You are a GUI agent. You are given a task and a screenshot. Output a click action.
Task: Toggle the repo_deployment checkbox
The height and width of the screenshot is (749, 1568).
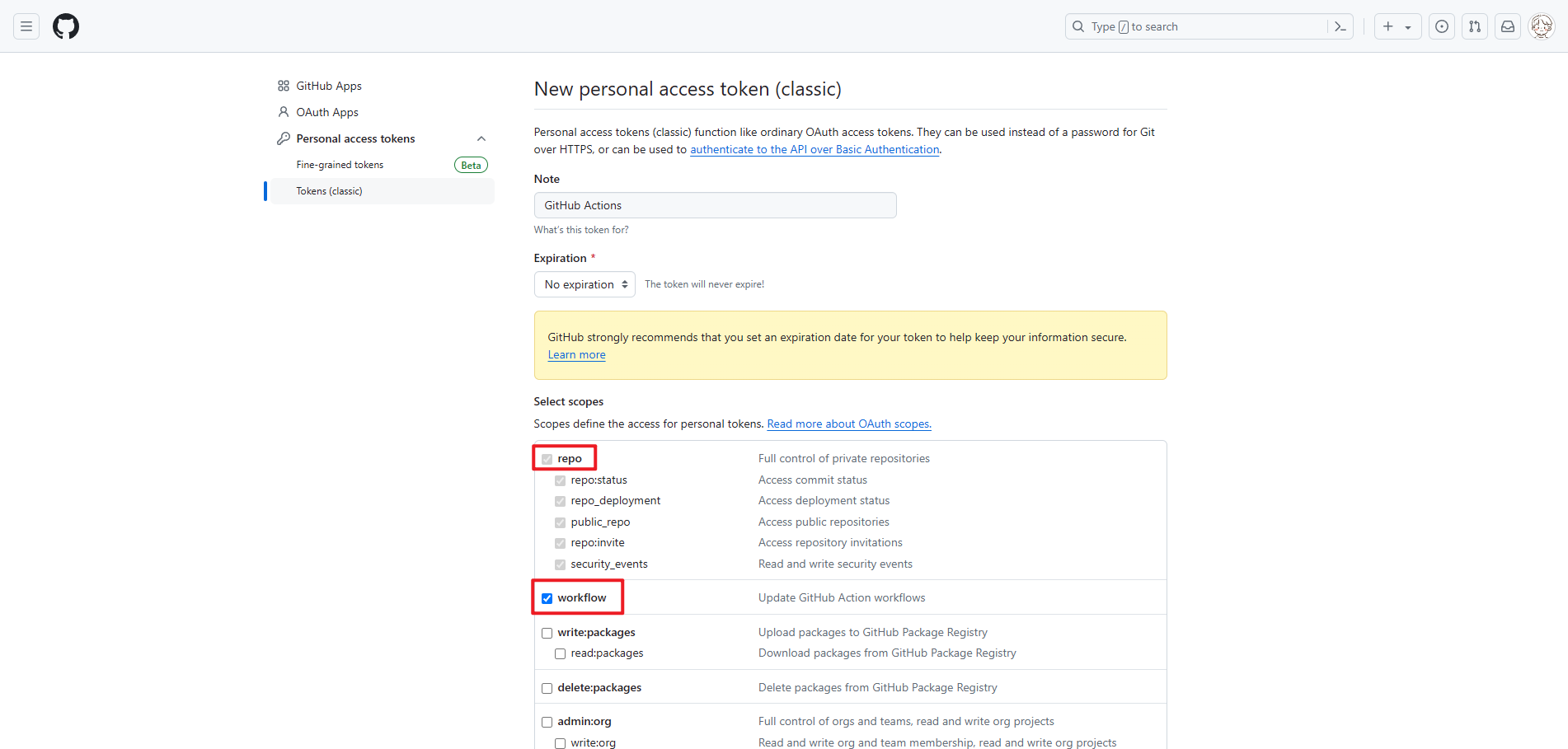pos(560,501)
